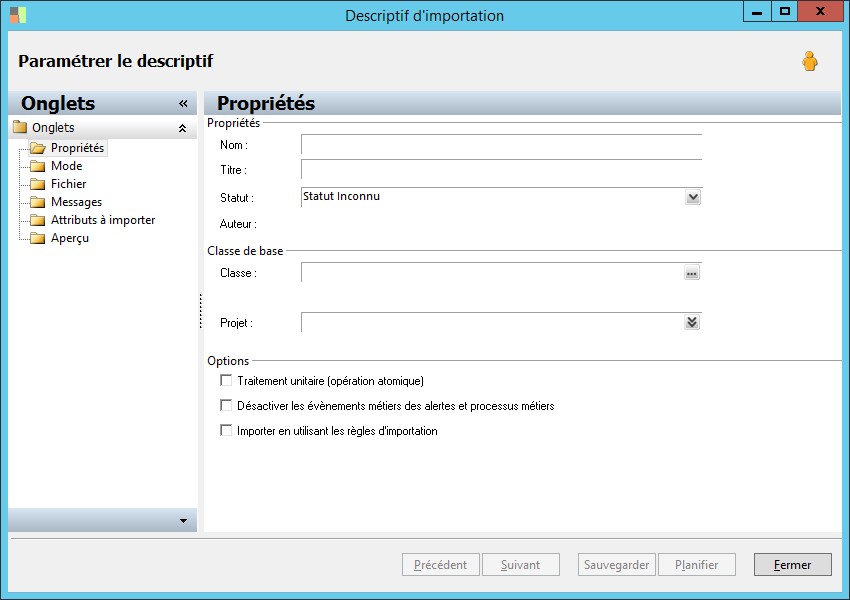Image resolution: width=850 pixels, height=600 pixels.
Task: Click inside the Nom text field
Action: click(501, 146)
